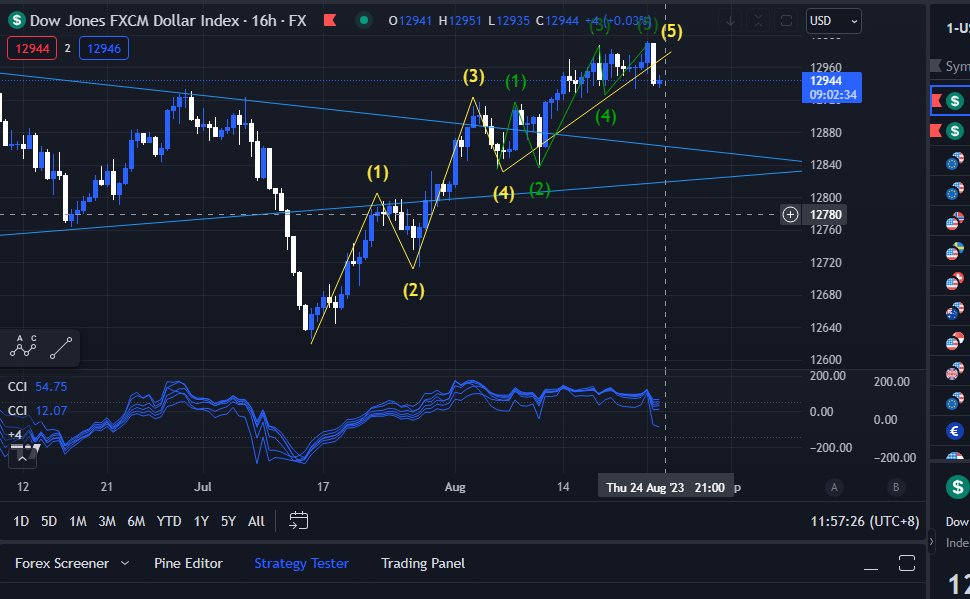Image resolution: width=970 pixels, height=599 pixels.
Task: Select the green (4) wave label on chart
Action: (606, 116)
